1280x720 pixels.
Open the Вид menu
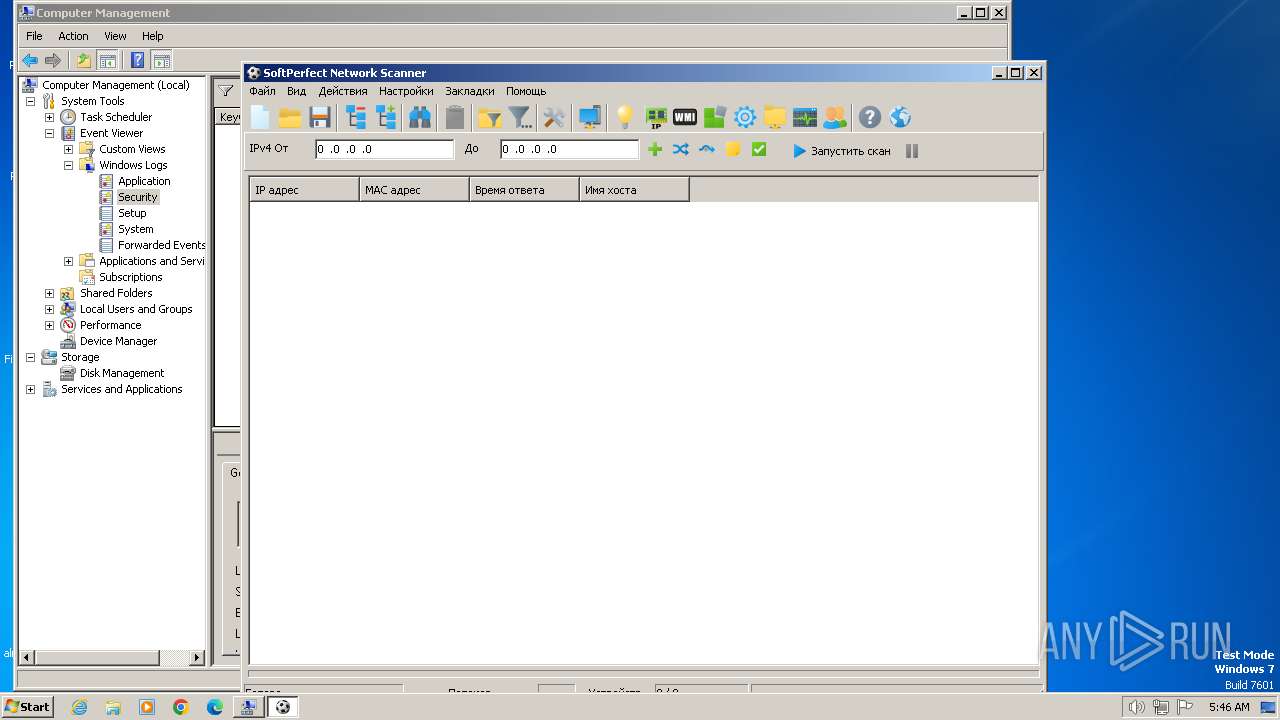[x=296, y=91]
